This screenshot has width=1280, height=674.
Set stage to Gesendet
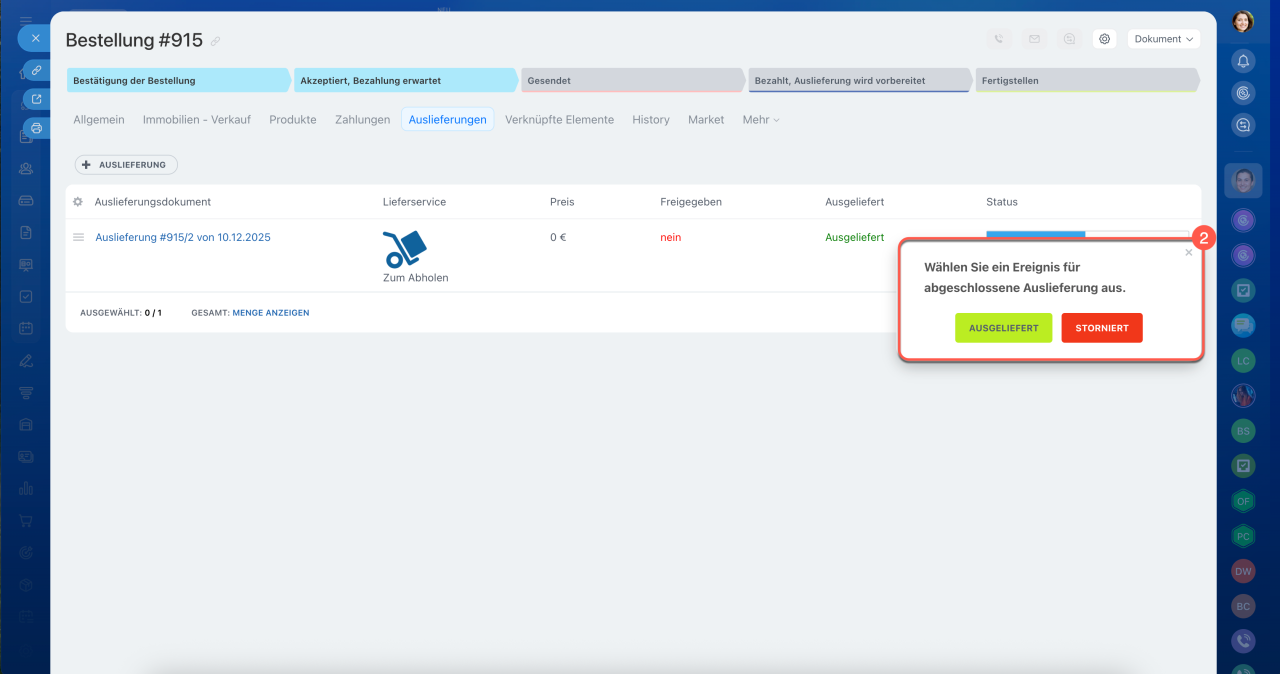point(632,80)
